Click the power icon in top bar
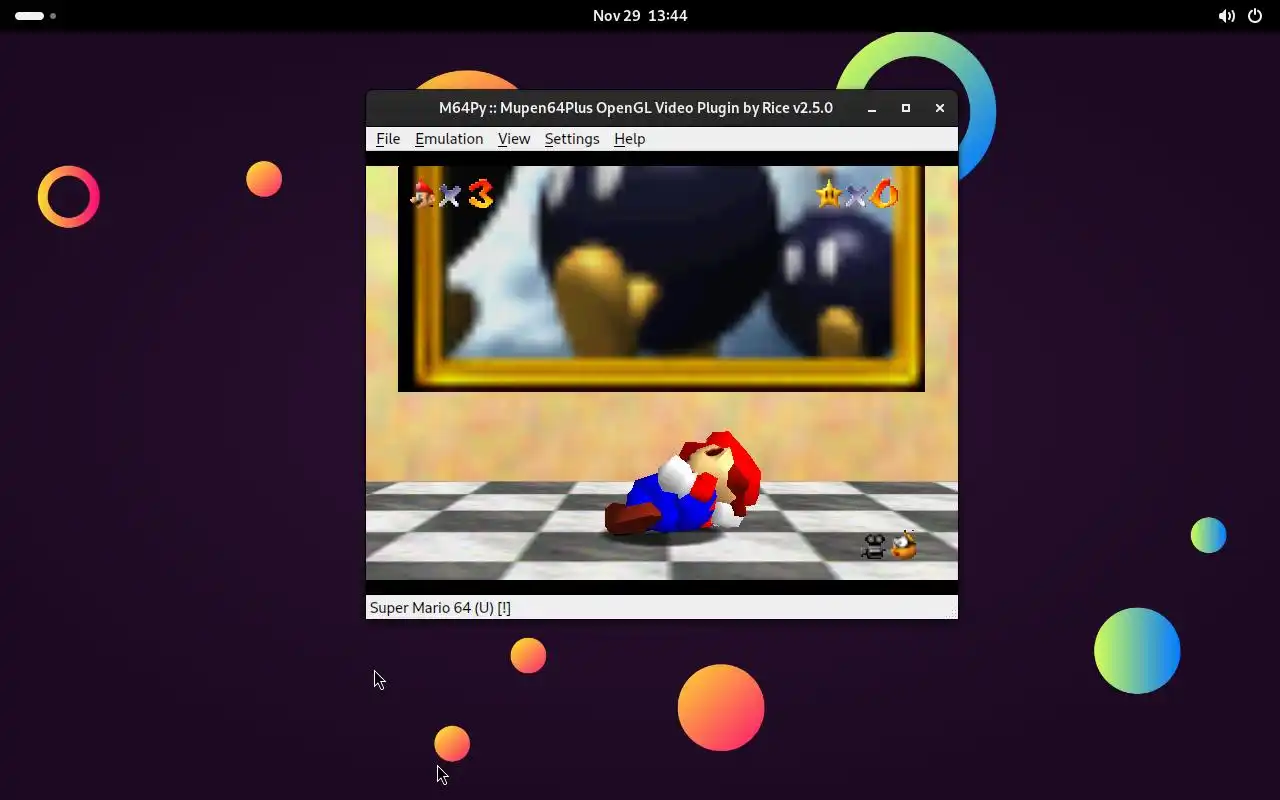Screen dimensions: 1280x800 click(x=1255, y=16)
